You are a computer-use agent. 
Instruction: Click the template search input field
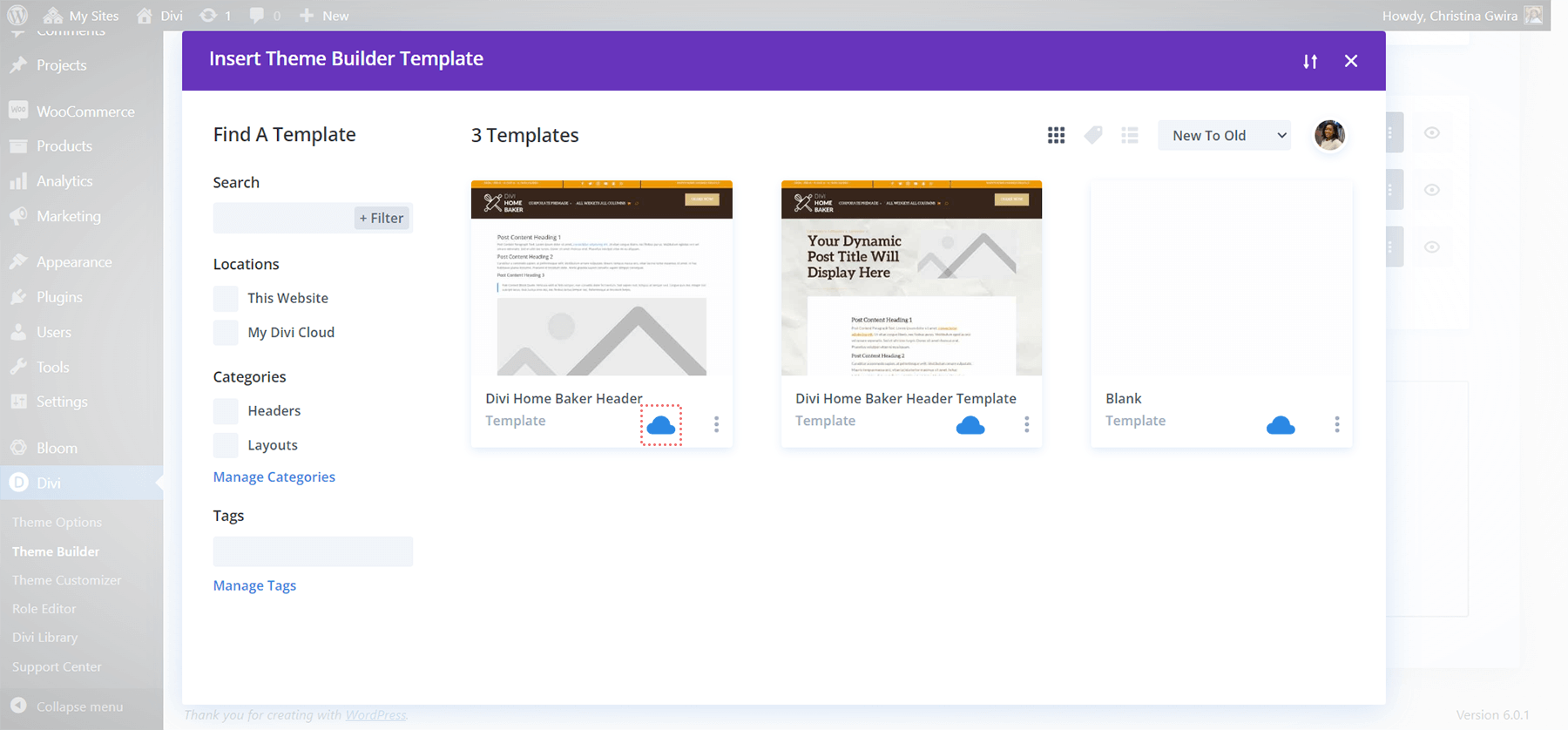pyautogui.click(x=283, y=218)
